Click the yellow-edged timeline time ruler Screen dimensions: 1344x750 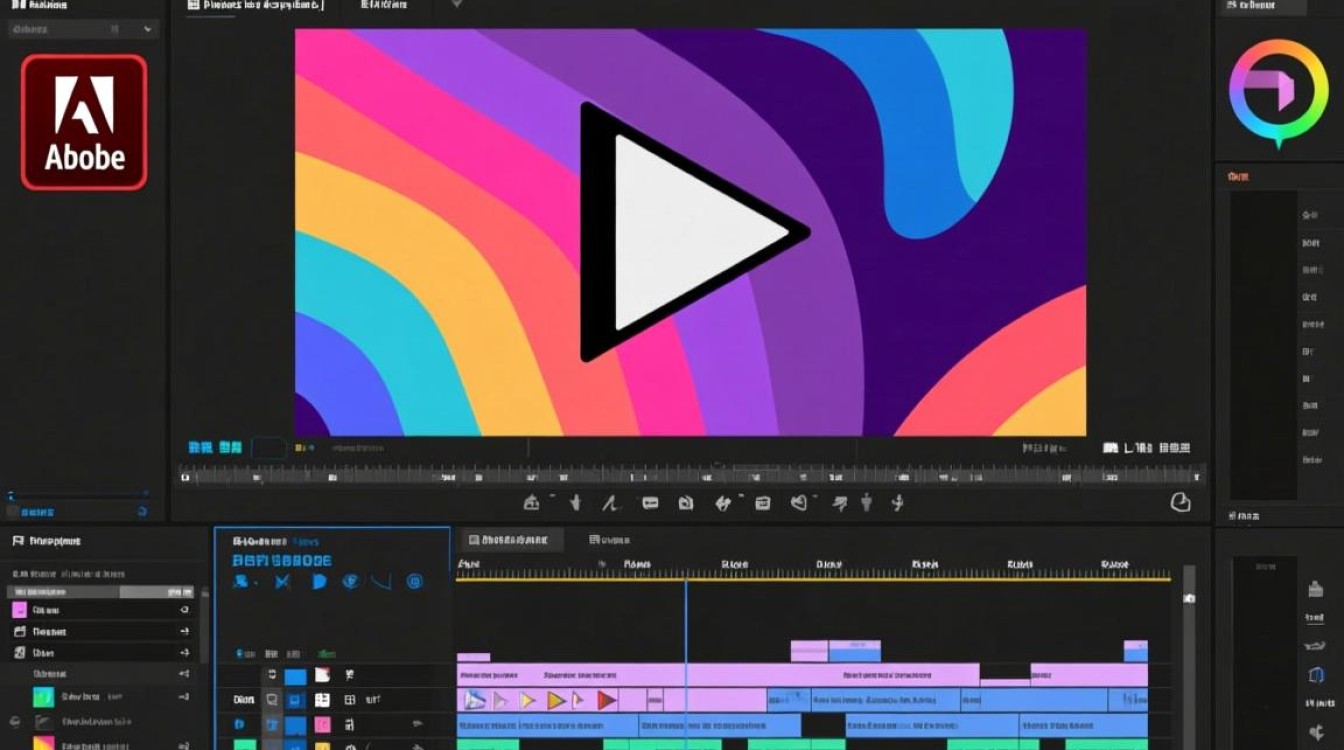coord(813,570)
